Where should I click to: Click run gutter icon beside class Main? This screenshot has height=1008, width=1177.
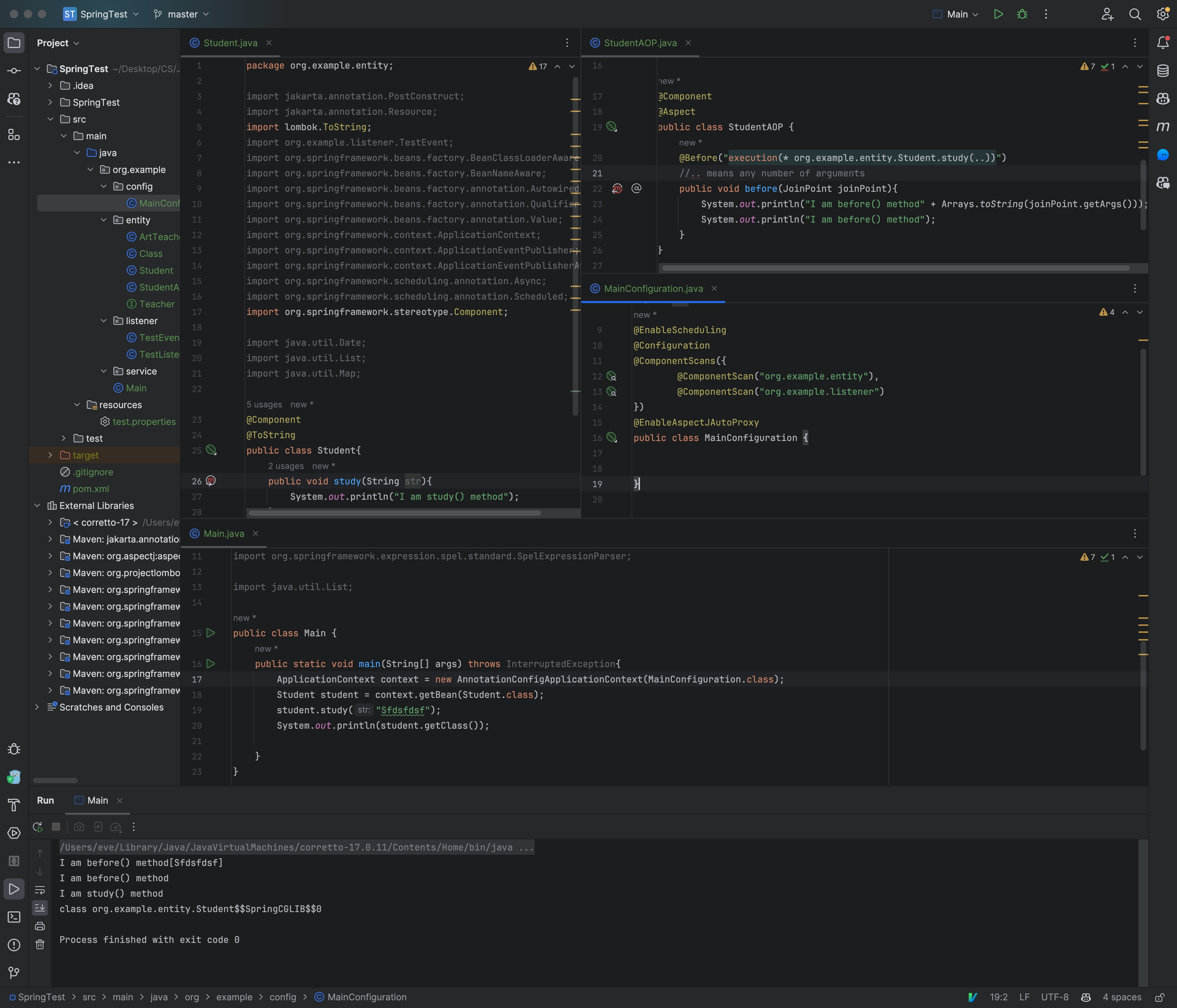click(211, 633)
